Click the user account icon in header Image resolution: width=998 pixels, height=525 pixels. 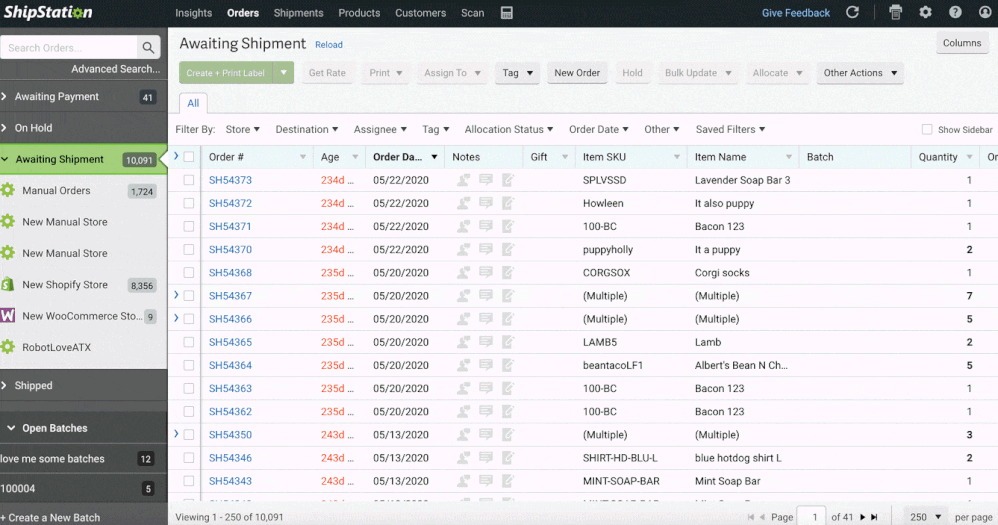pos(984,13)
